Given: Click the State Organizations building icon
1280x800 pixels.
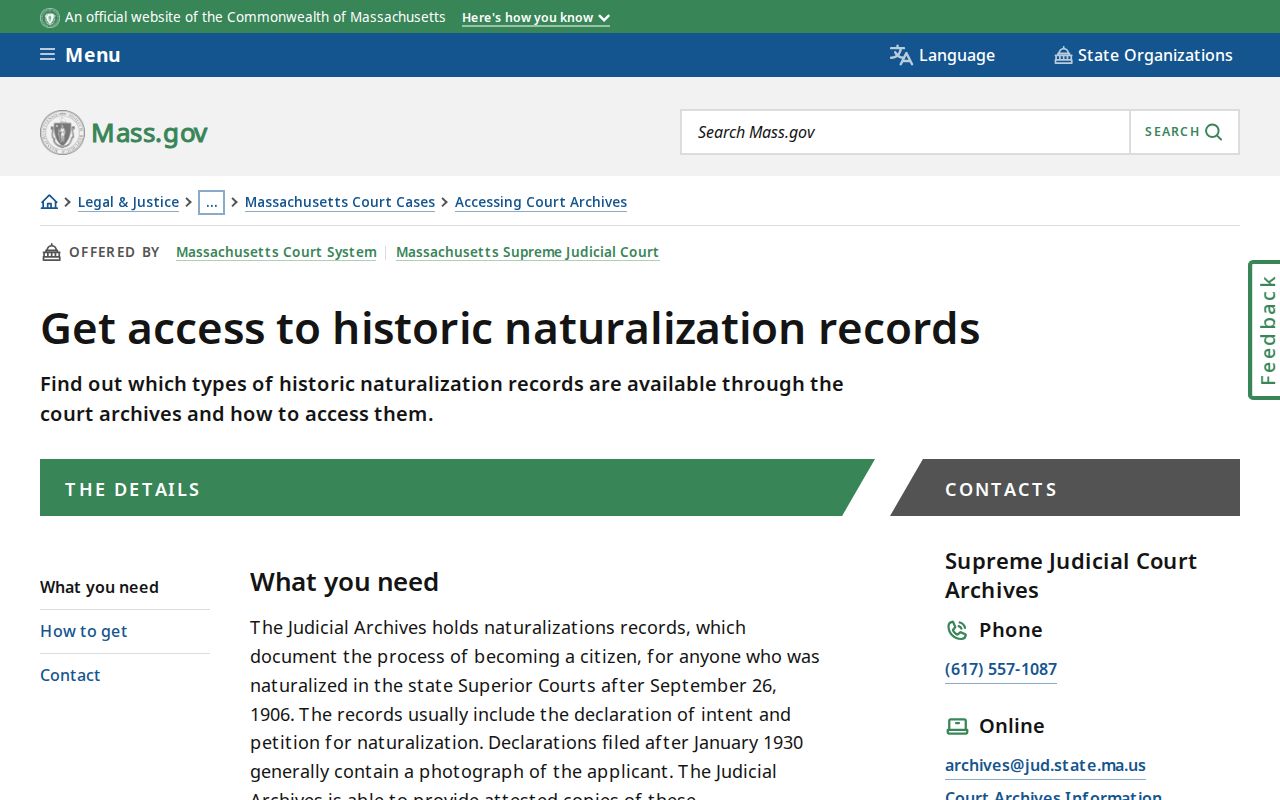Looking at the screenshot, I should 1063,55.
